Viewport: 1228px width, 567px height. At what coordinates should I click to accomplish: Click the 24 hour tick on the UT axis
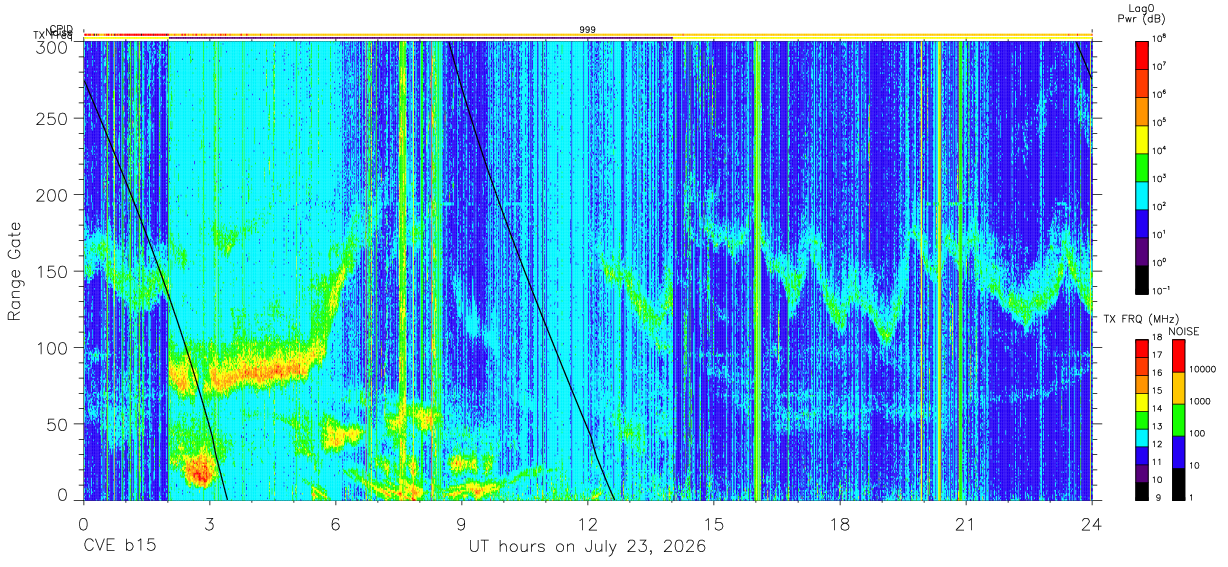coord(1091,523)
